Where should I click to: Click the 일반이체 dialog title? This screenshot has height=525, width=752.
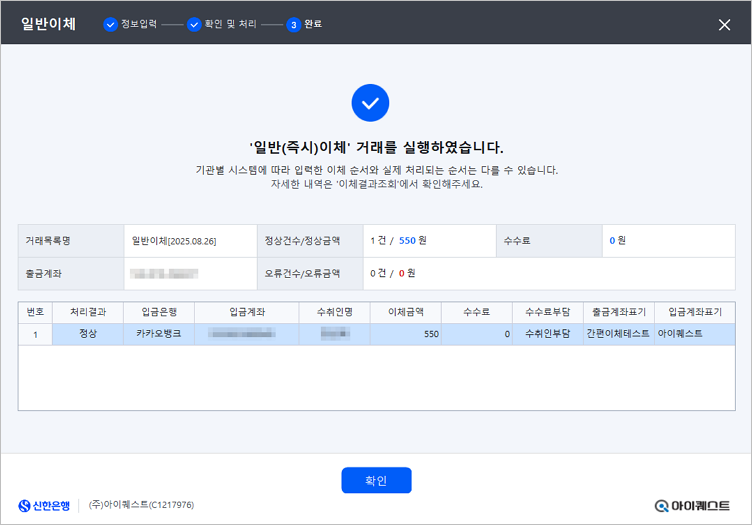(x=48, y=24)
